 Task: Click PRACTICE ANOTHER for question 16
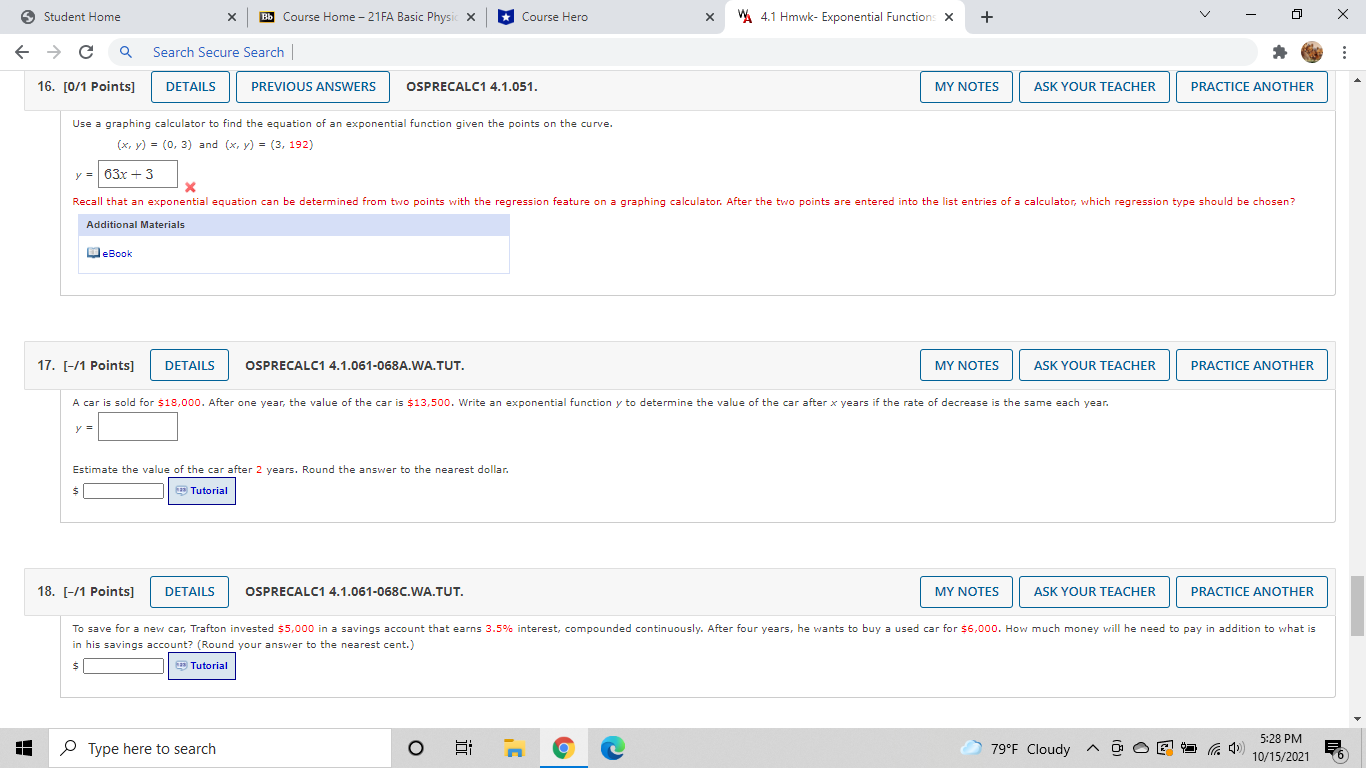(1252, 86)
